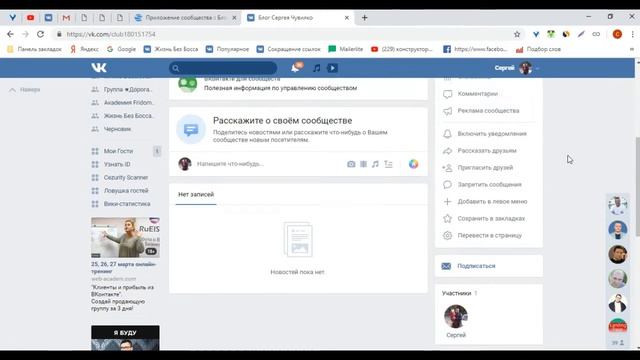
Task: Open the music note icon in header
Action: point(317,68)
